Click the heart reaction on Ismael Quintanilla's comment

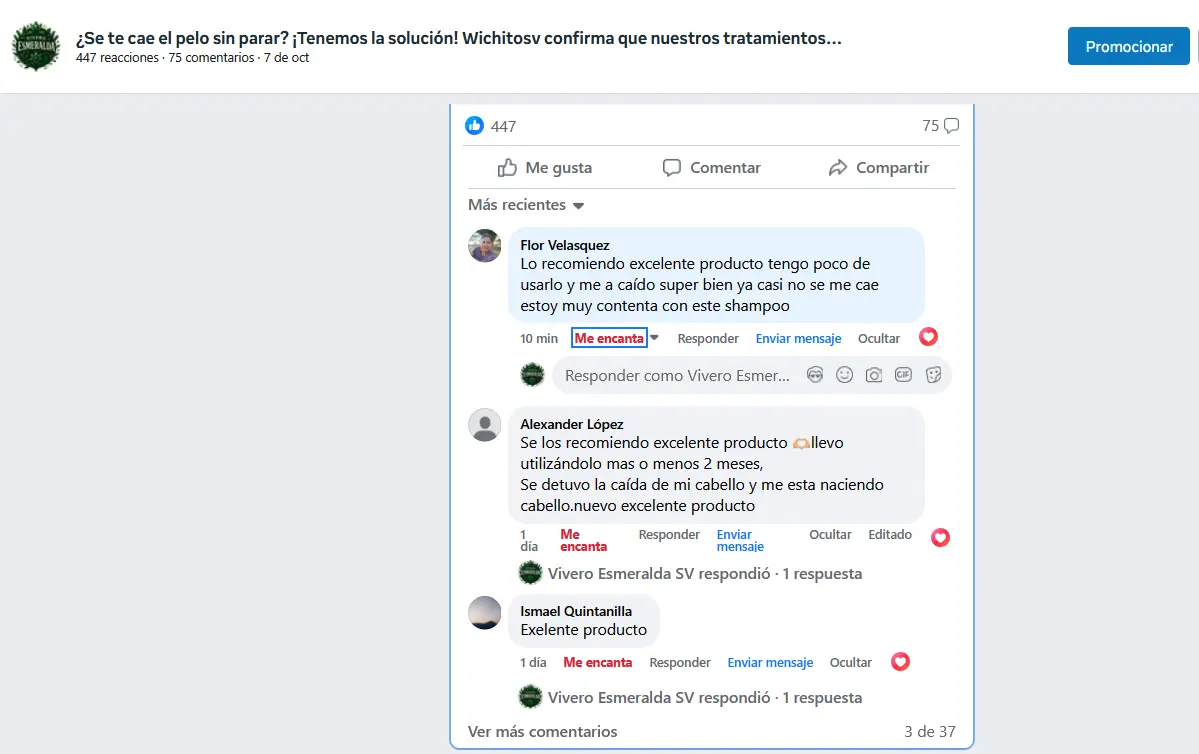pos(901,661)
